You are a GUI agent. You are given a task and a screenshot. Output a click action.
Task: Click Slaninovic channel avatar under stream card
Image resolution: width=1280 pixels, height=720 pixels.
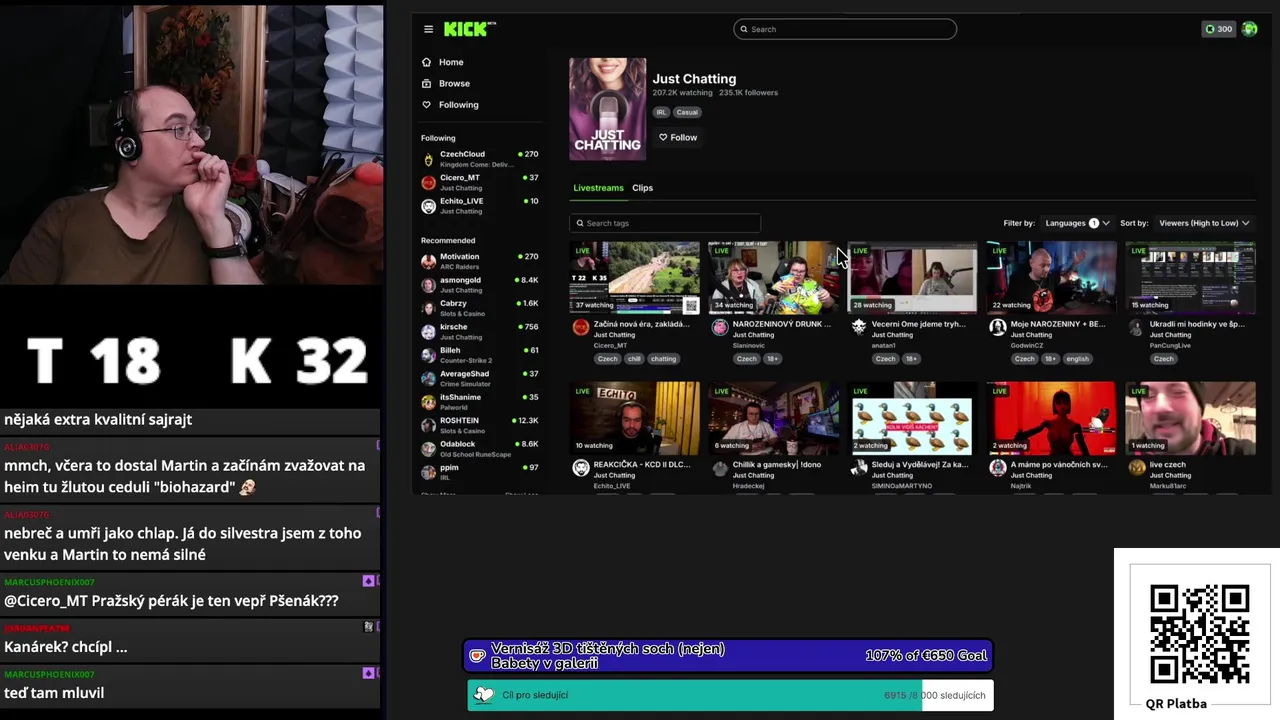(x=719, y=327)
